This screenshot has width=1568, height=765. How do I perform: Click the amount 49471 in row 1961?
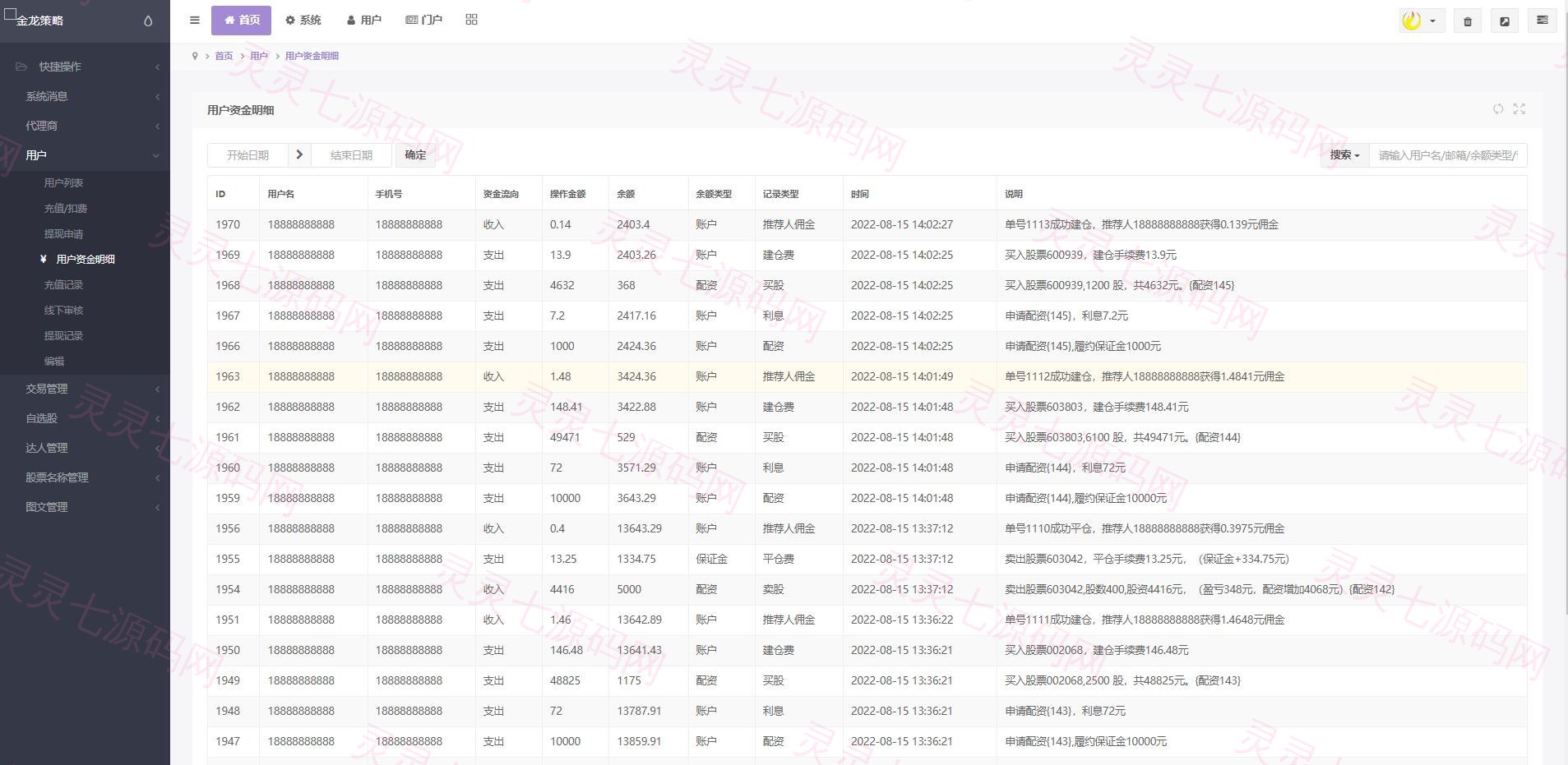pyautogui.click(x=565, y=437)
